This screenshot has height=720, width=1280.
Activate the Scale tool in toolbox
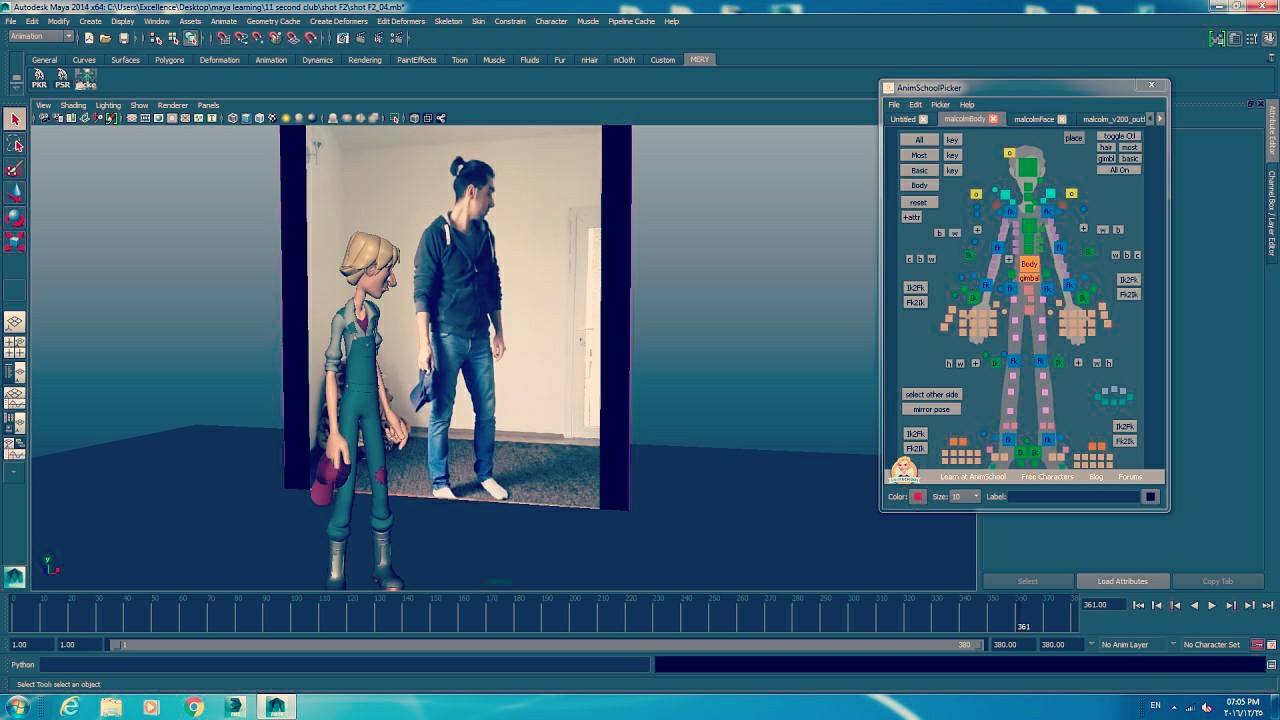(14, 242)
